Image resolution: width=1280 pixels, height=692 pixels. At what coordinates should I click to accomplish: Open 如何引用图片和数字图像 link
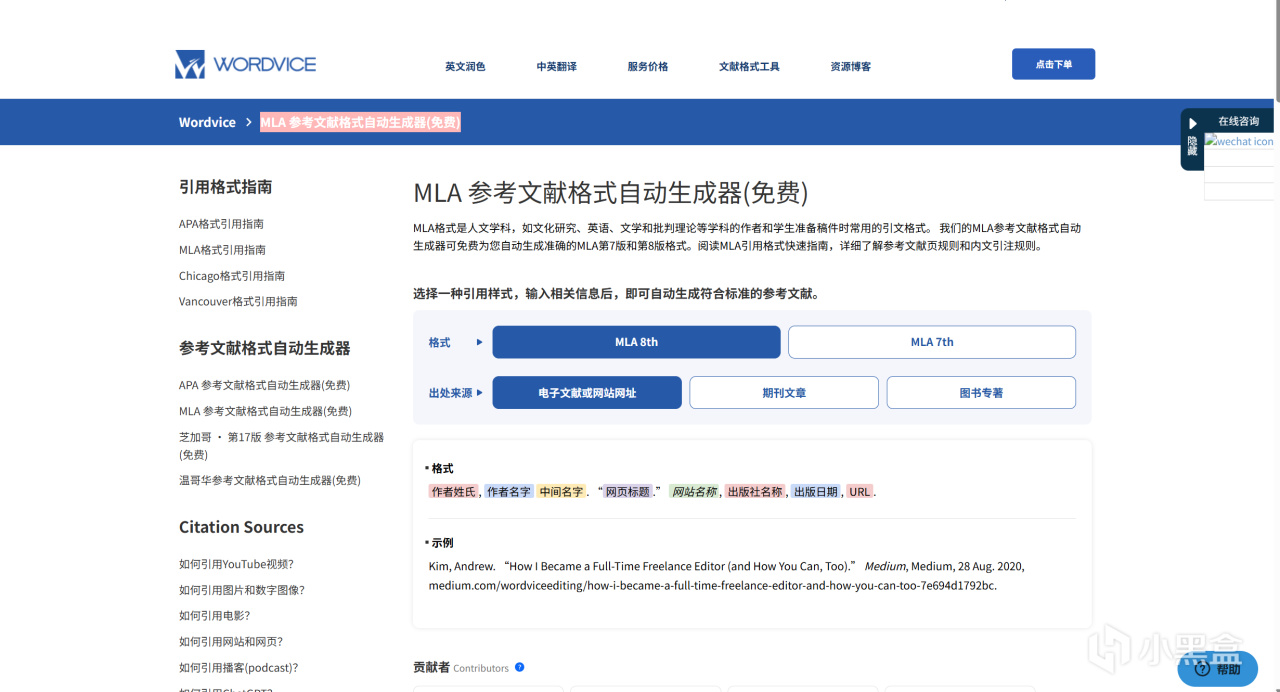(x=242, y=590)
